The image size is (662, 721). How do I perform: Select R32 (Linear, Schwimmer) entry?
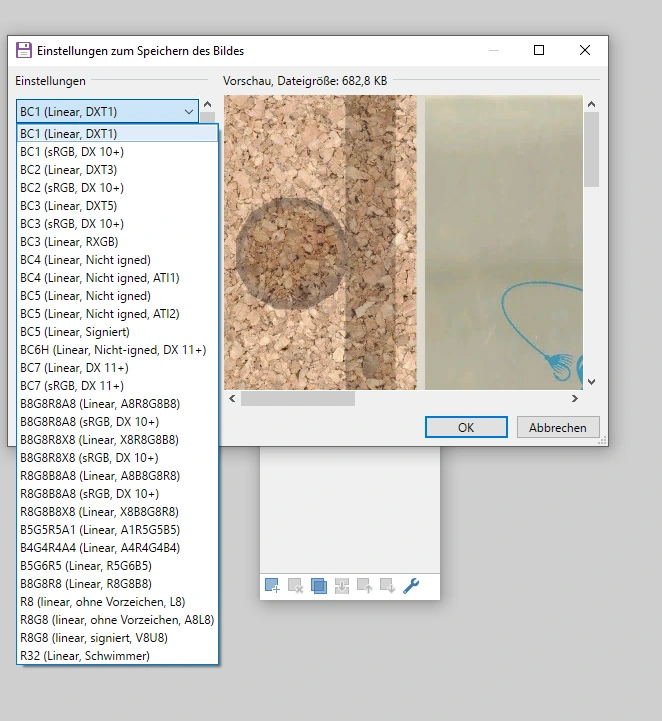(x=84, y=656)
